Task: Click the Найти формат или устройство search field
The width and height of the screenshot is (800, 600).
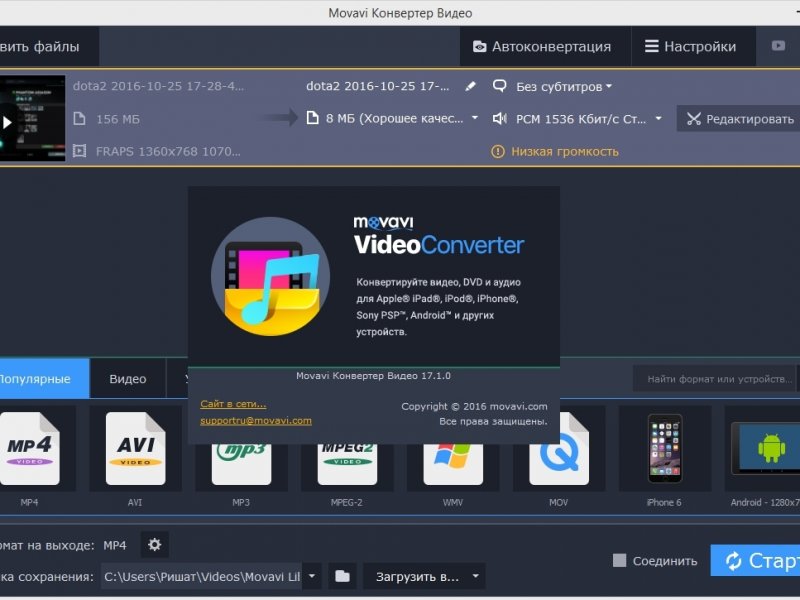Action: click(714, 379)
